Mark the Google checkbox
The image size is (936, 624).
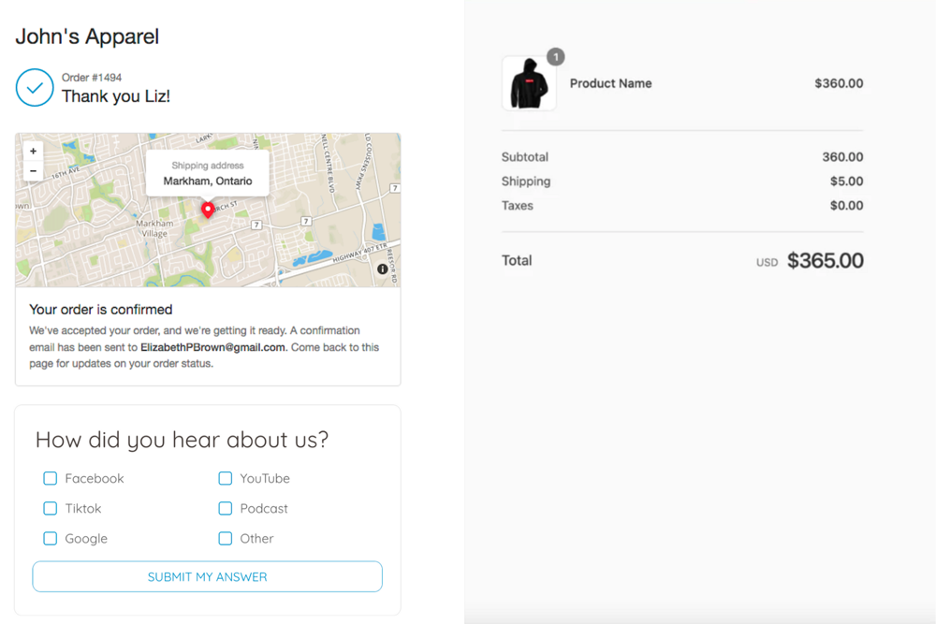tap(50, 538)
